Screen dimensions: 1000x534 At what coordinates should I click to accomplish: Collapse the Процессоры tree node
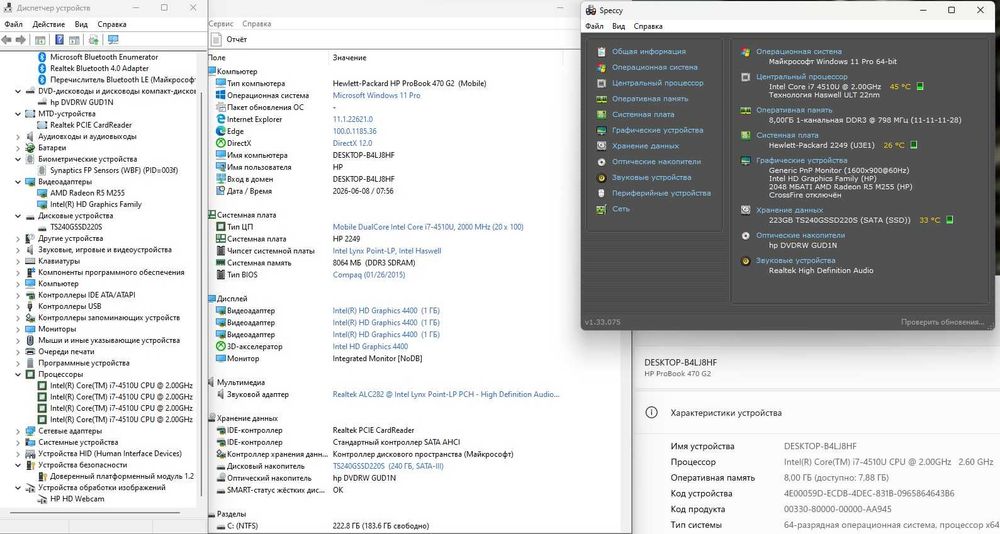[18, 375]
